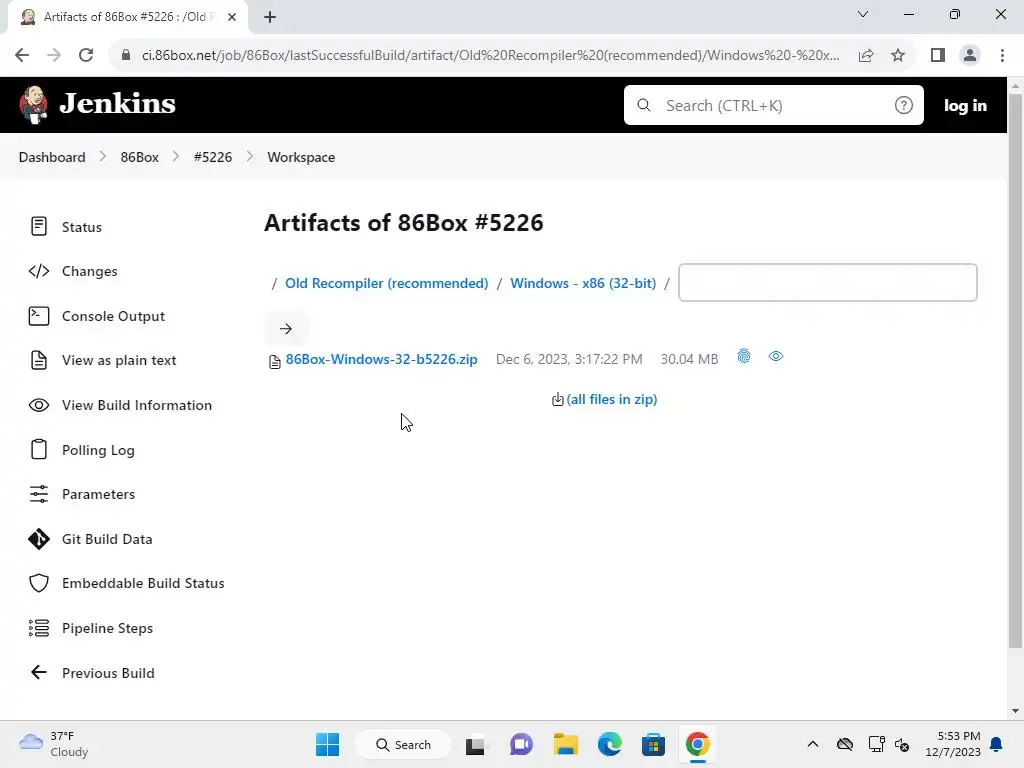Bookmark this page with the star

coord(898,56)
